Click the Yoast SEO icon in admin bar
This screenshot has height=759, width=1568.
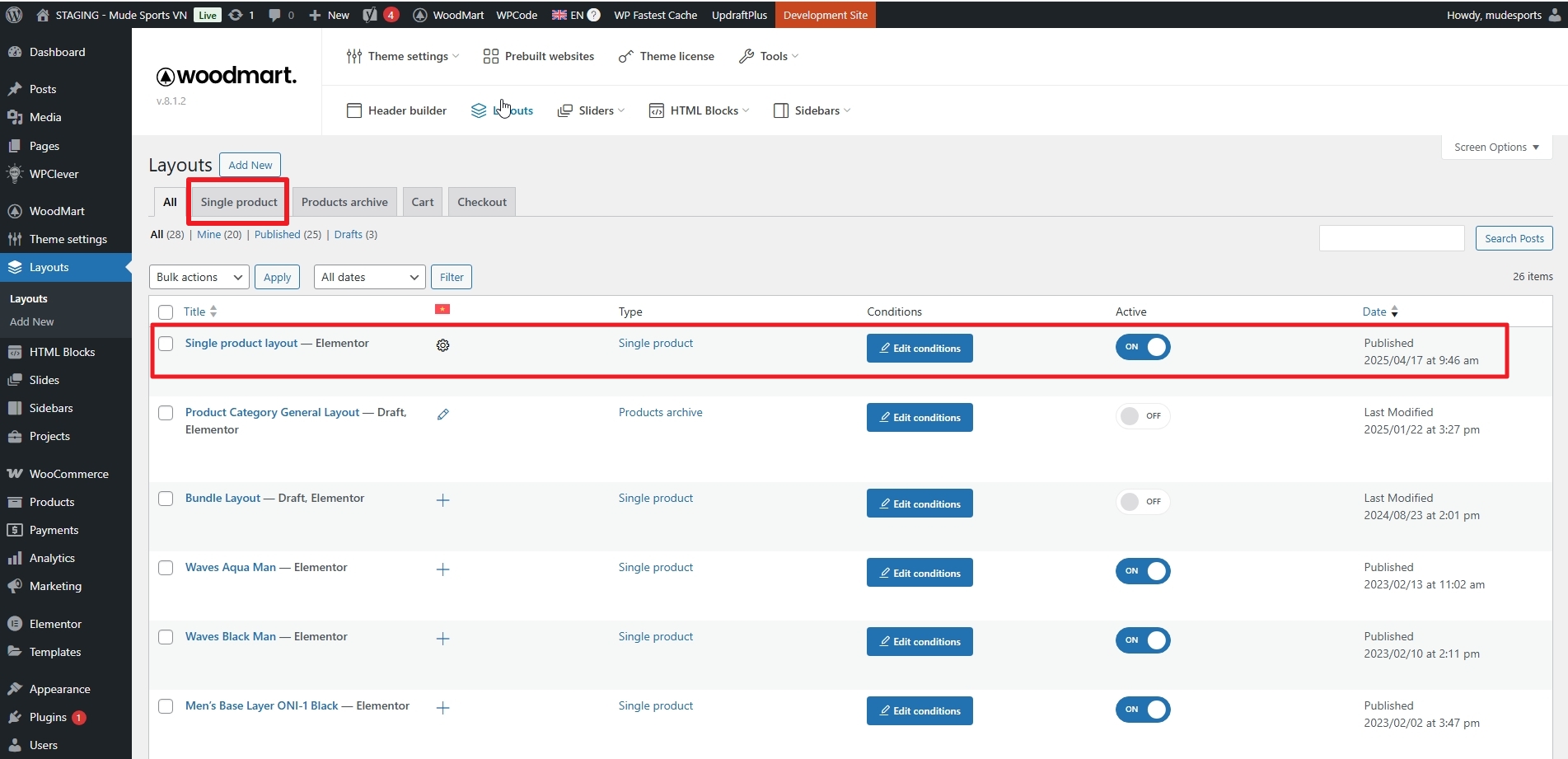click(370, 15)
